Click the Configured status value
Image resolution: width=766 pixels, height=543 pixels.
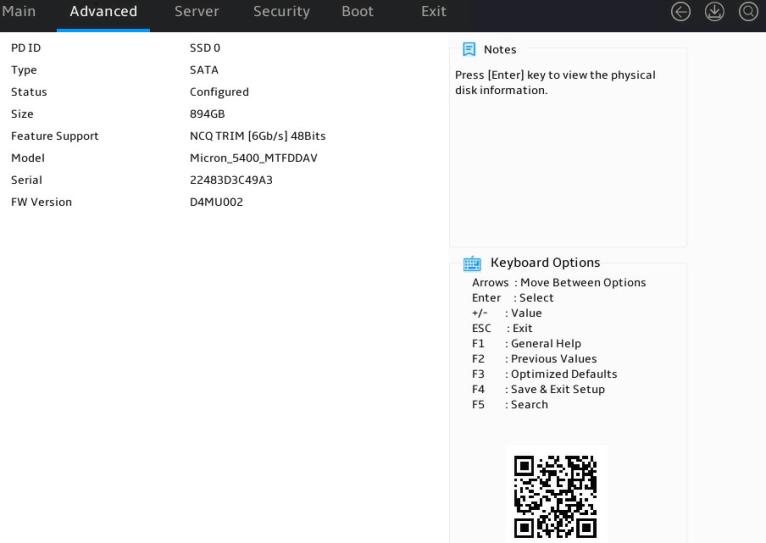[219, 92]
